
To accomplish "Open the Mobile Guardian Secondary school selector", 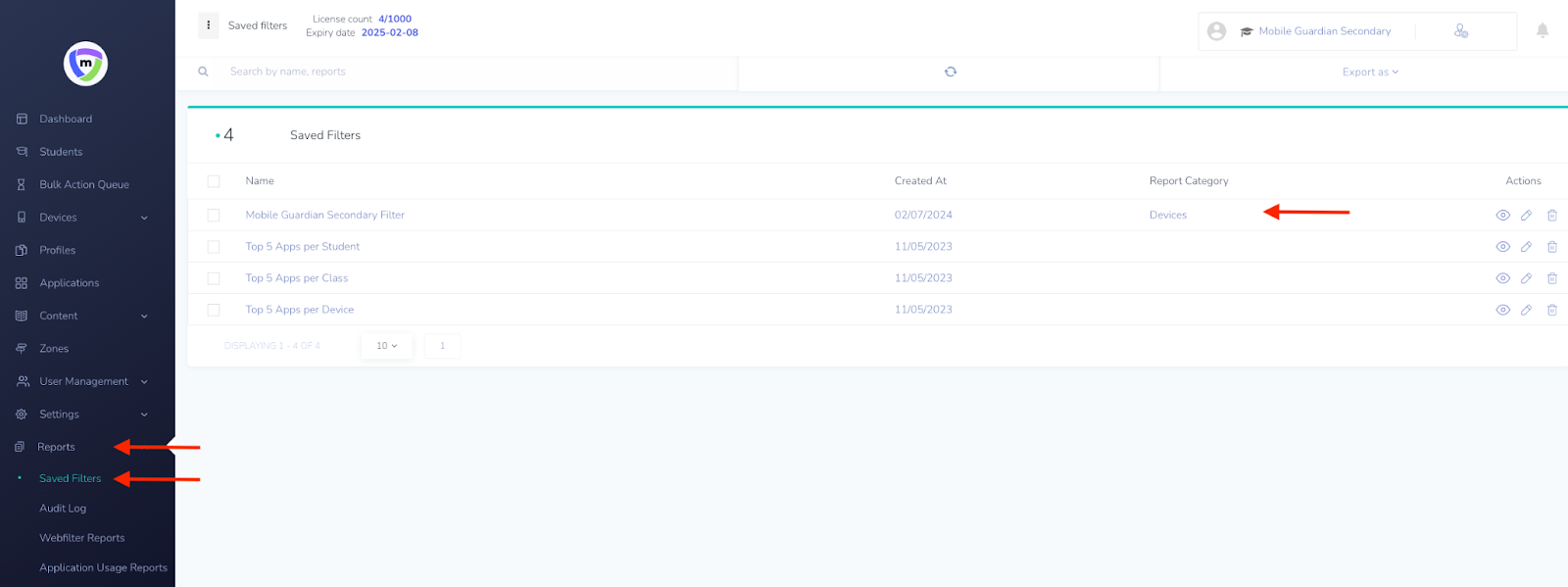I will tap(1324, 31).
